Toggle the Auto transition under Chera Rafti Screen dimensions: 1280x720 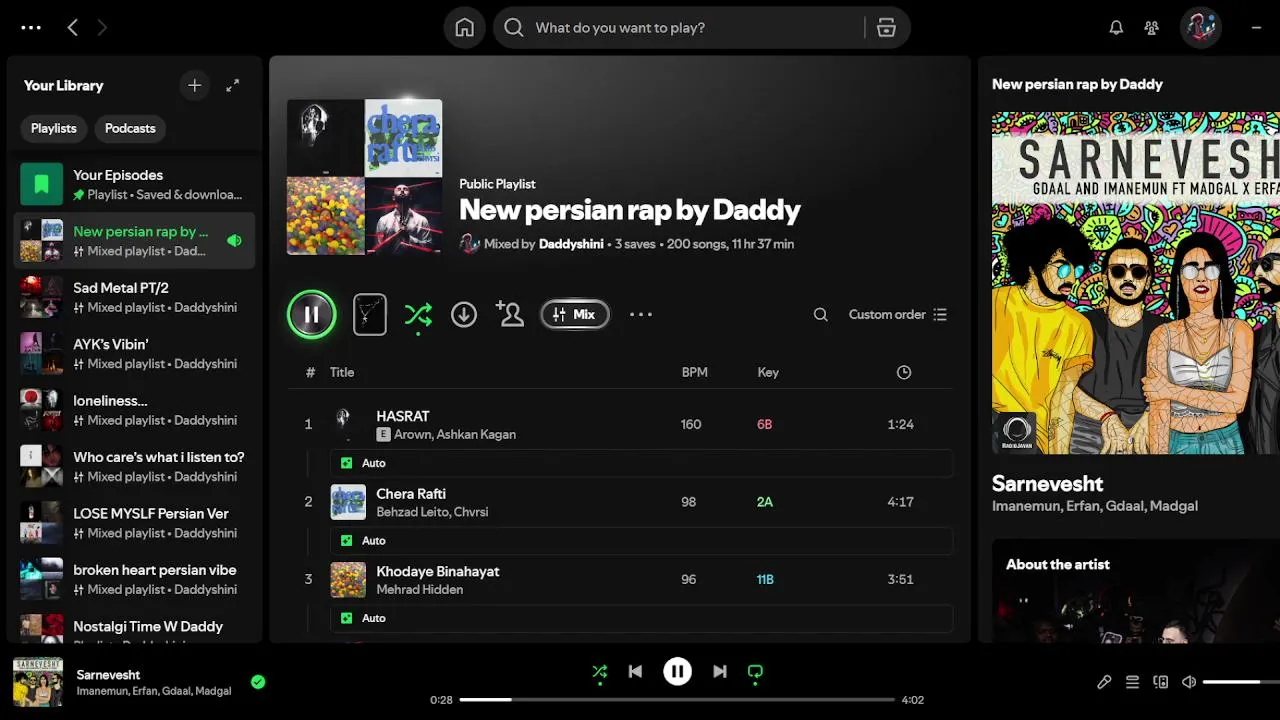click(641, 540)
